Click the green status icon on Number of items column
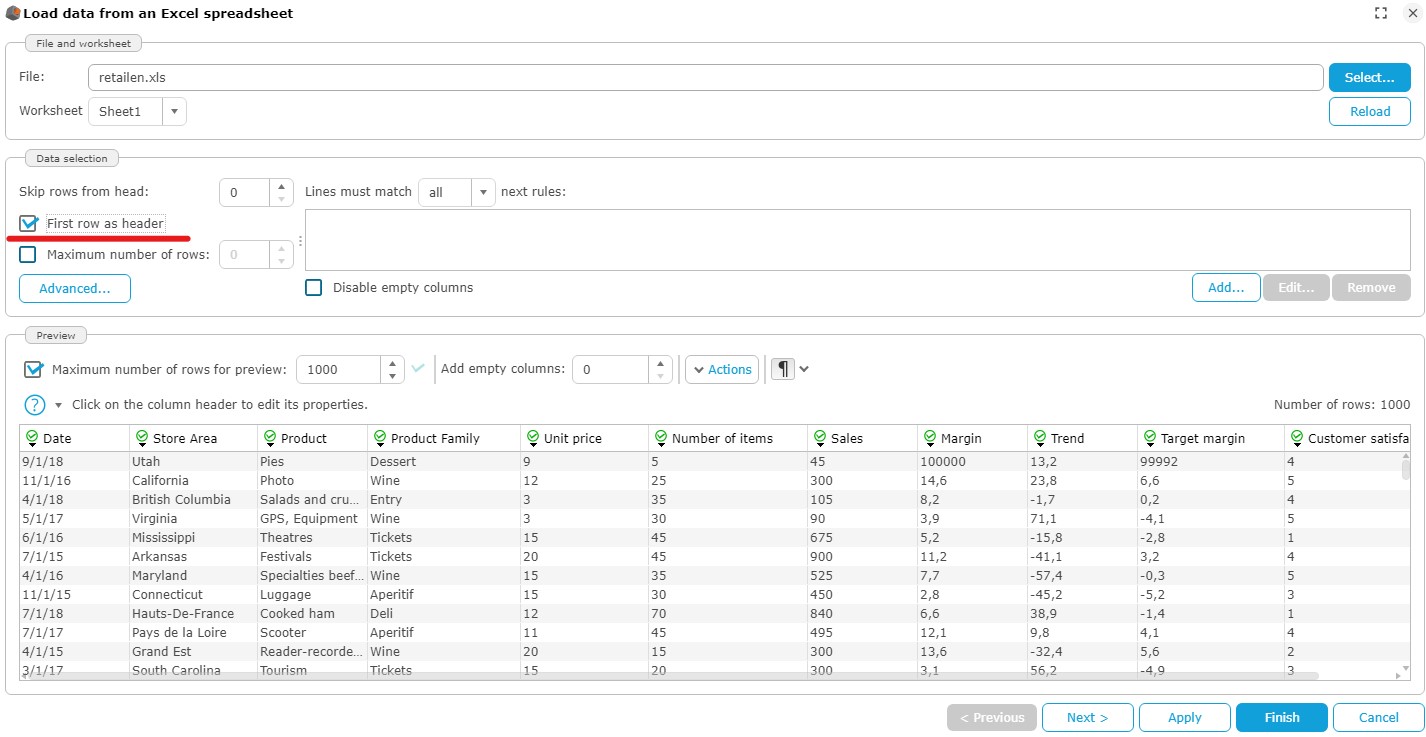This screenshot has height=737, width=1426. pos(661,437)
